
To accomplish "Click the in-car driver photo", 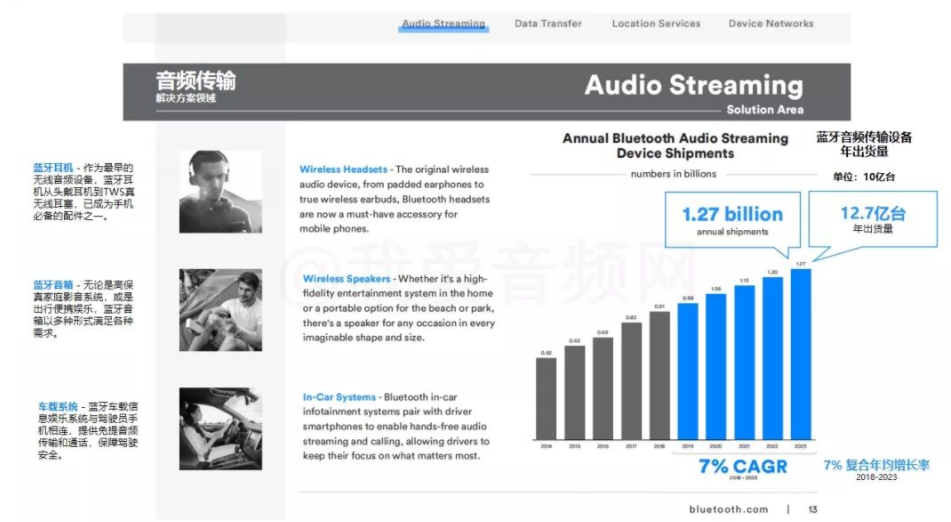I will pyautogui.click(x=221, y=428).
